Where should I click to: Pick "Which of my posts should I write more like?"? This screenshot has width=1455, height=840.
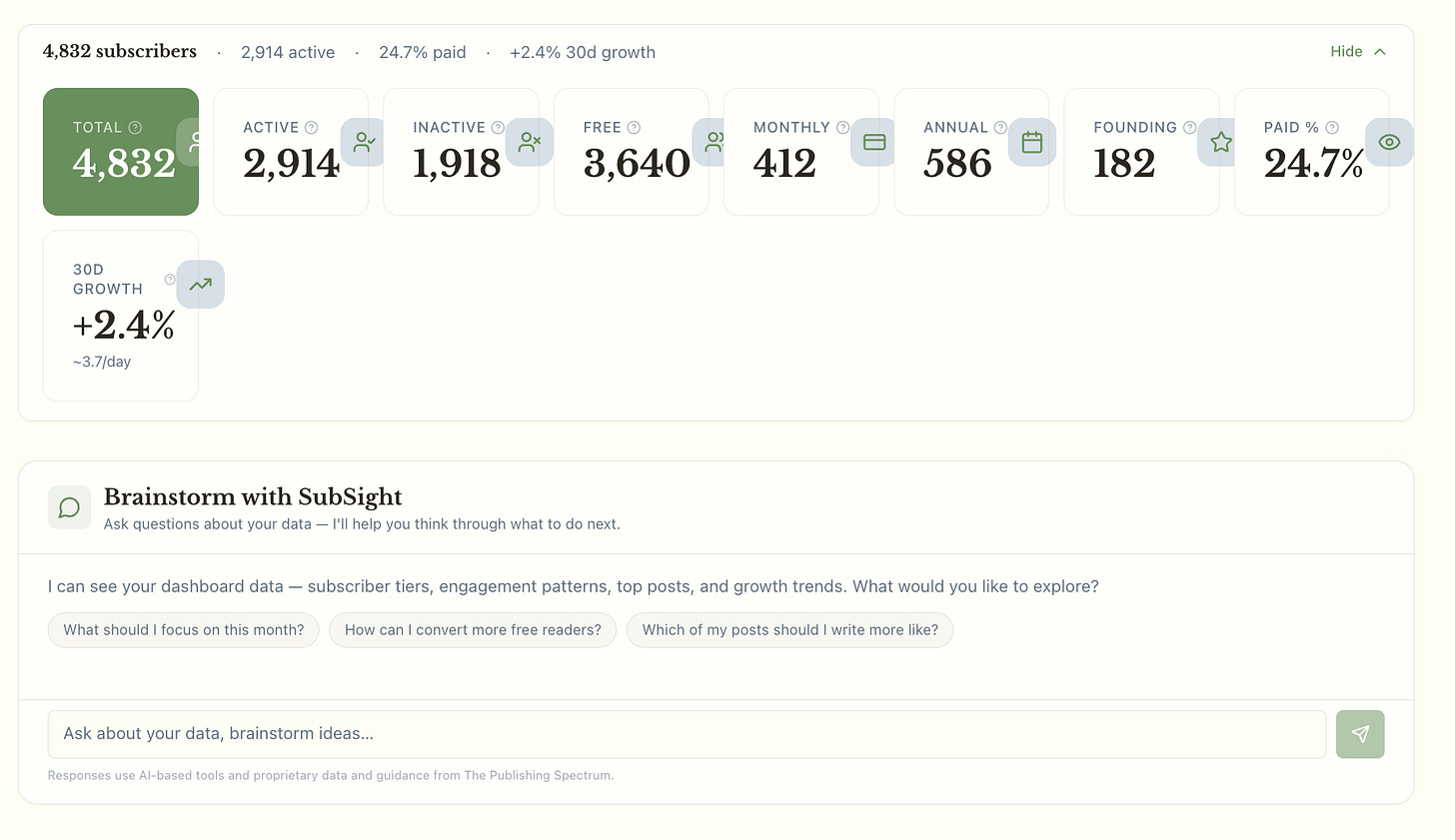click(x=790, y=630)
